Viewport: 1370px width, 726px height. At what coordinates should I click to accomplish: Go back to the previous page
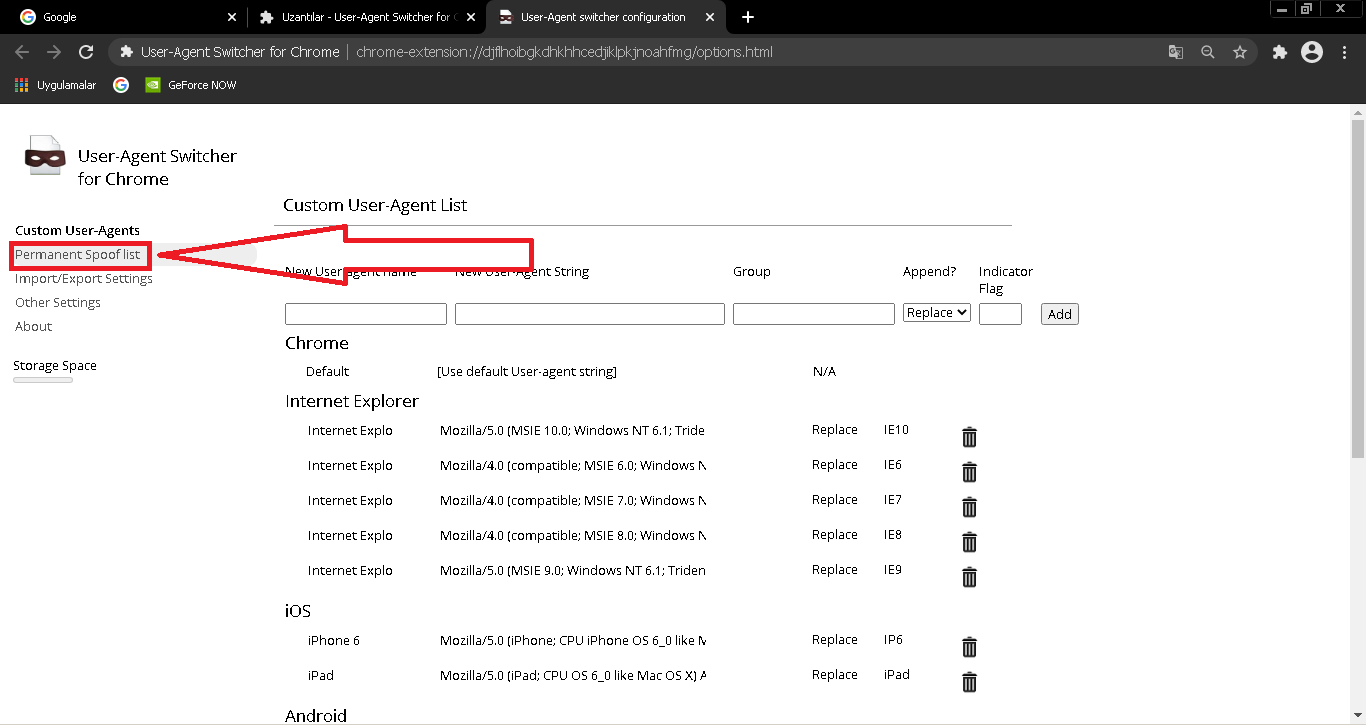click(x=22, y=52)
